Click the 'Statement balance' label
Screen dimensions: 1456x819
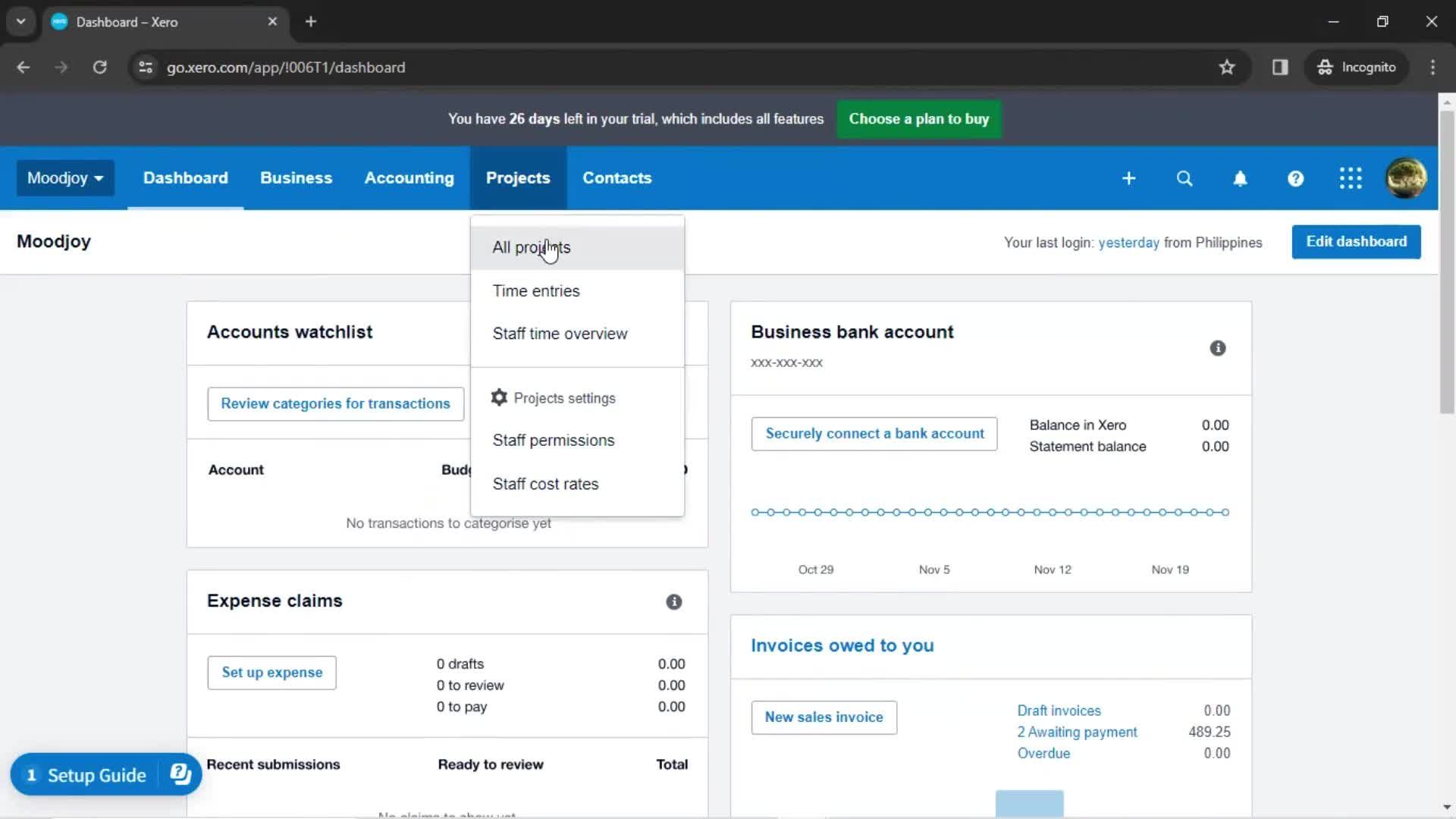1087,447
